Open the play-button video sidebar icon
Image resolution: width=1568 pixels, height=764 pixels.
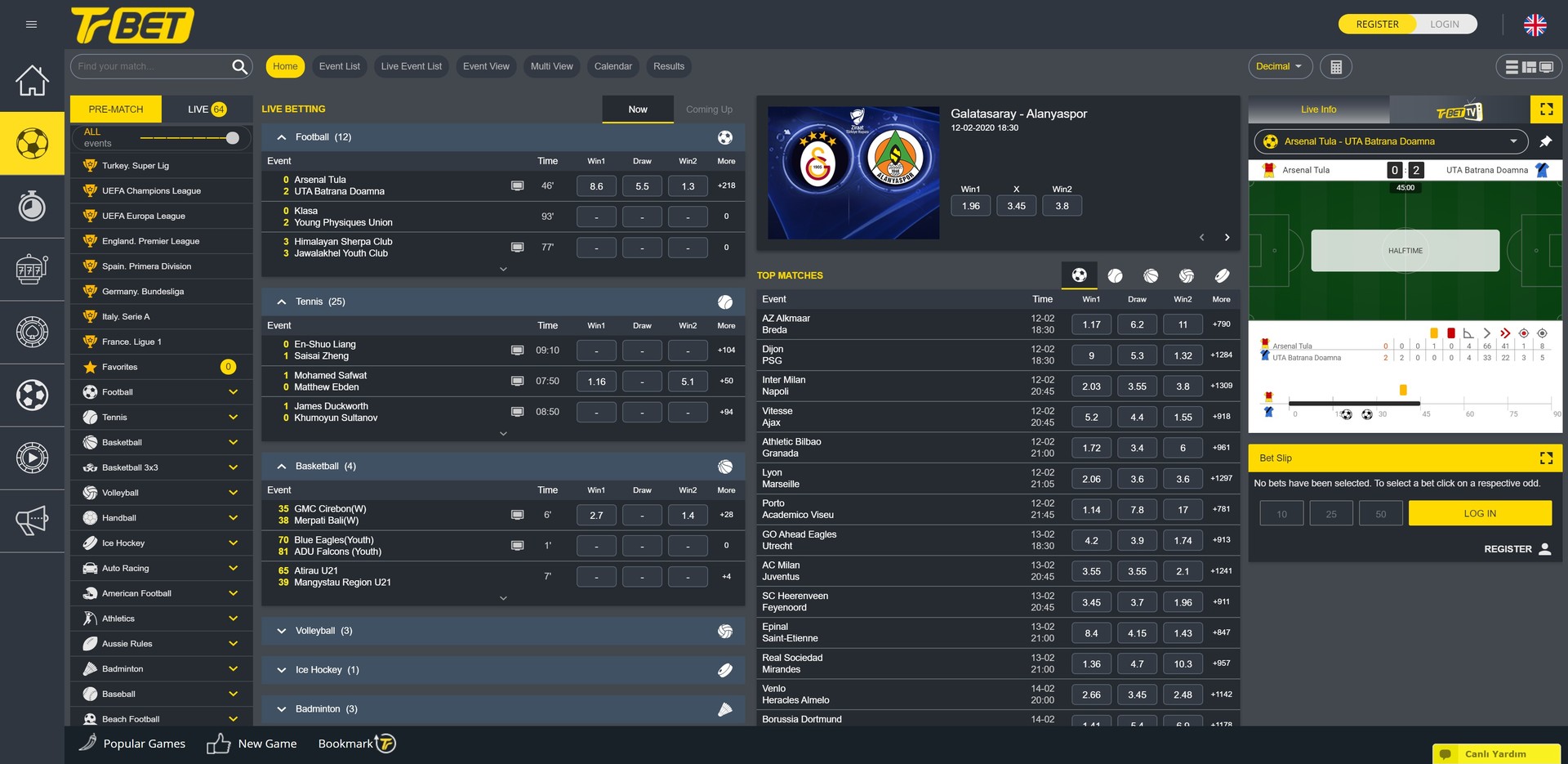(32, 458)
